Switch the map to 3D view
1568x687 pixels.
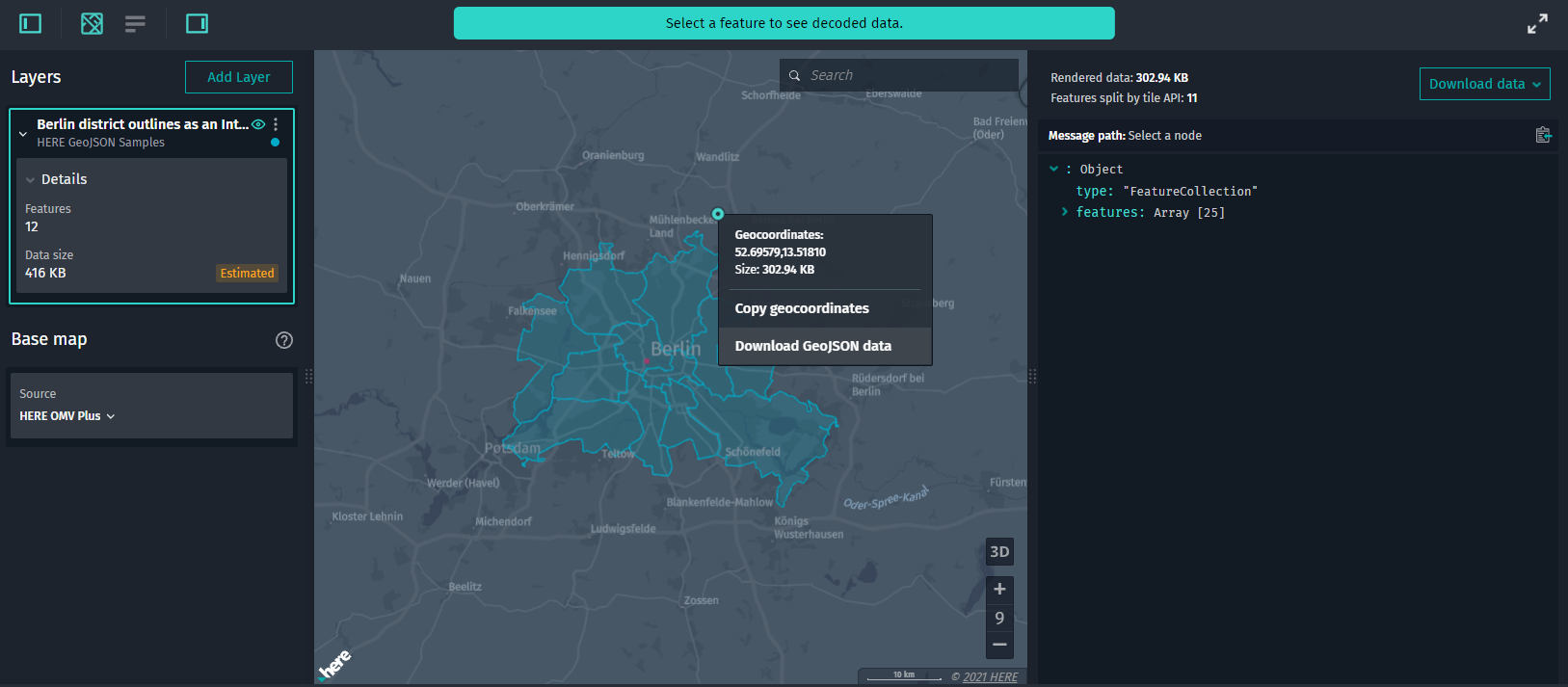[x=999, y=552]
